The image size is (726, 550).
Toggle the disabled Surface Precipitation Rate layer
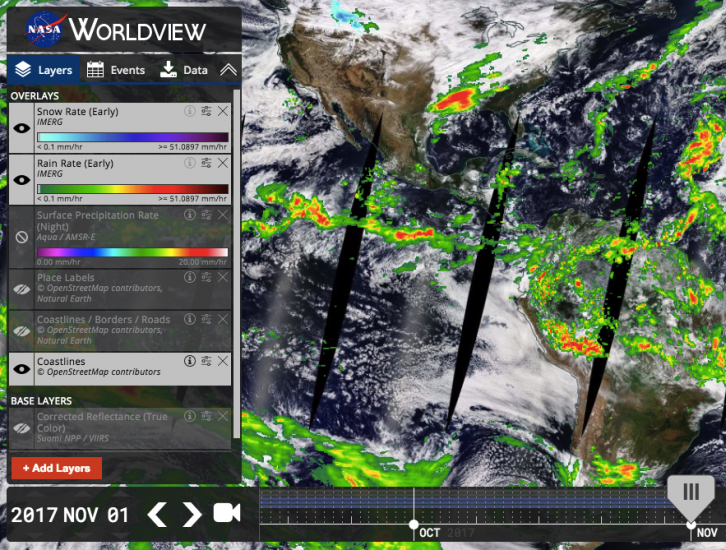(x=22, y=237)
